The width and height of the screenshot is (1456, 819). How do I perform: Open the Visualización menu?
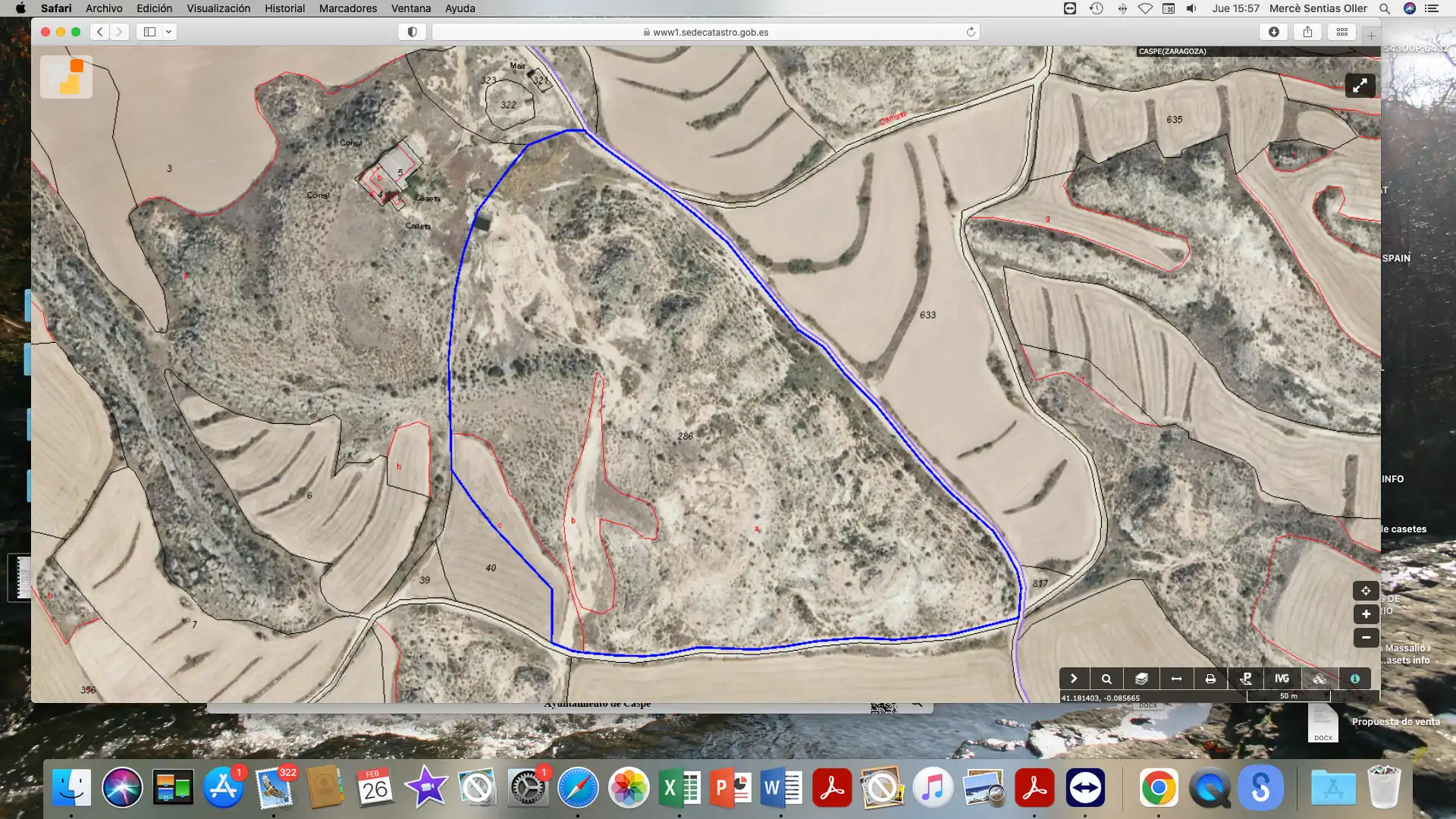218,8
